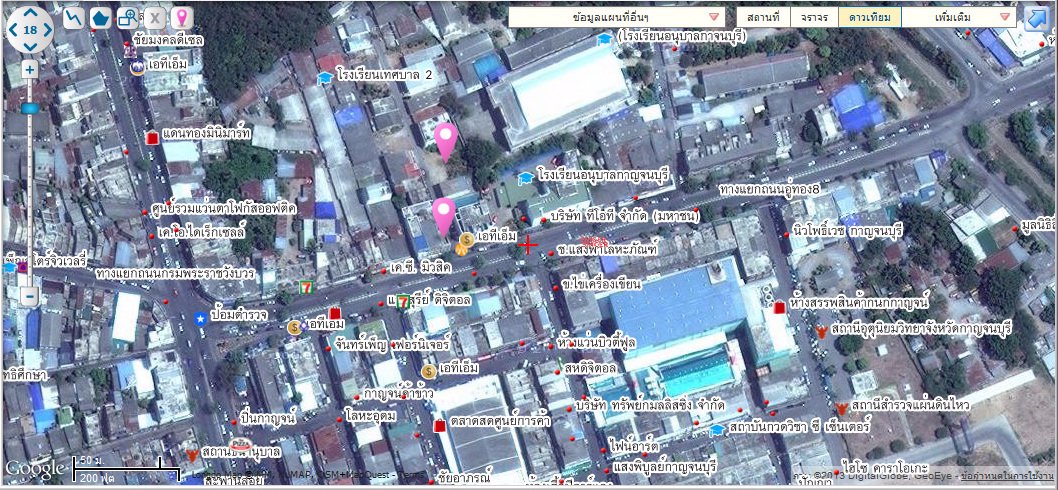Select the pink place-marker tool in toolbar
Image resolution: width=1058 pixels, height=490 pixels.
[181, 18]
